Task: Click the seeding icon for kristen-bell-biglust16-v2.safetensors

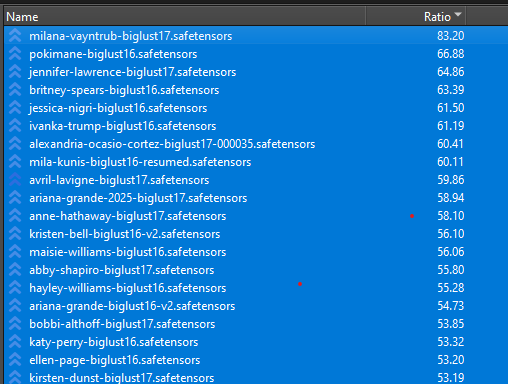Action: point(15,234)
